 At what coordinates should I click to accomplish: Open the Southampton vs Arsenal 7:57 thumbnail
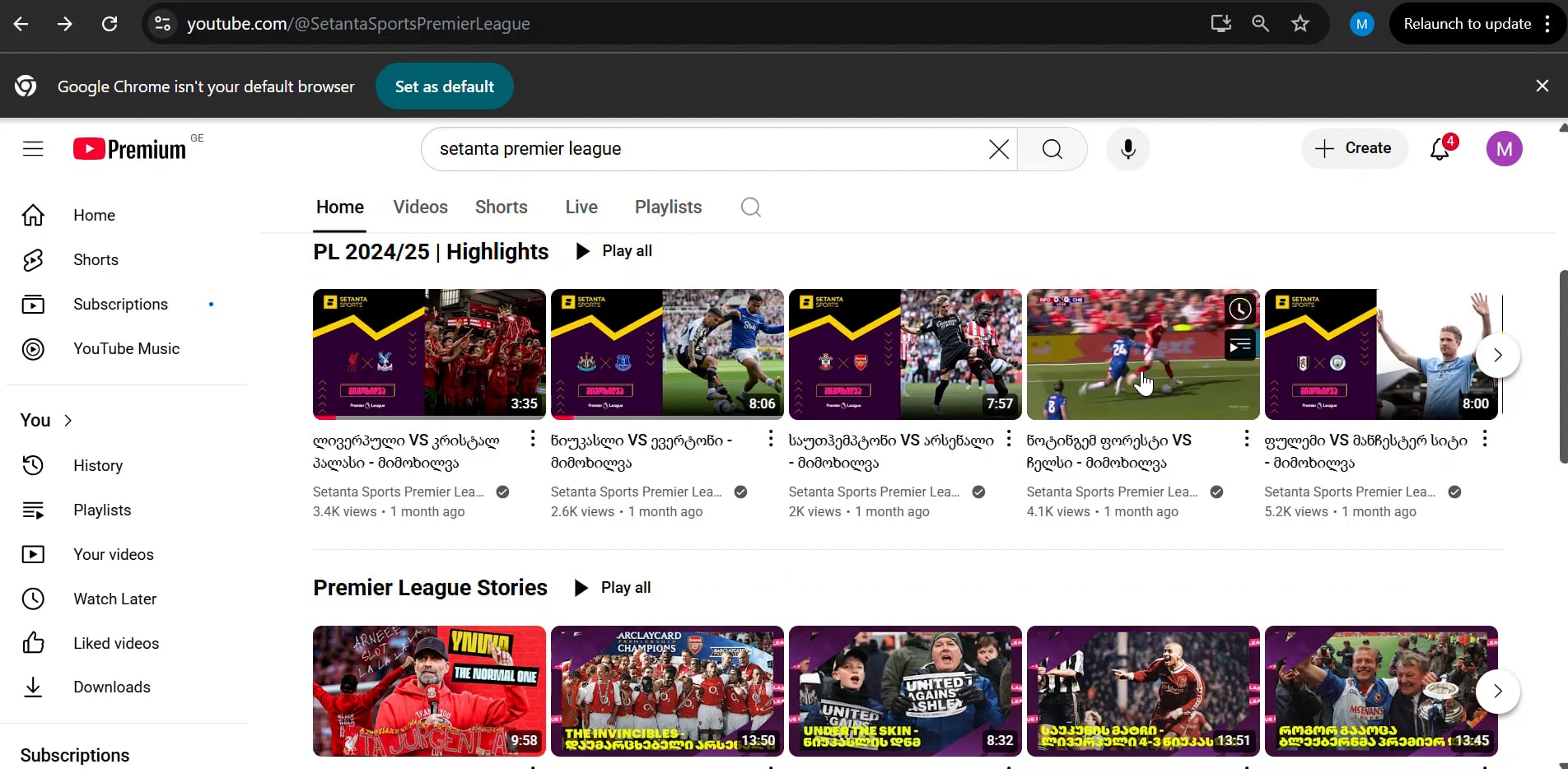coord(905,354)
